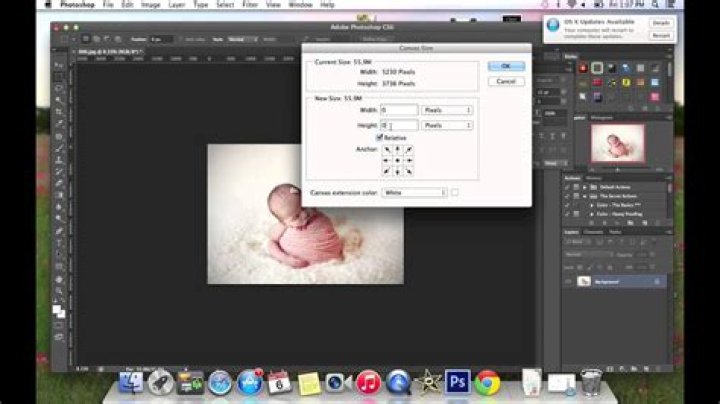The image size is (720, 404).
Task: Click OK in Canvas Size dialog
Action: tap(505, 67)
